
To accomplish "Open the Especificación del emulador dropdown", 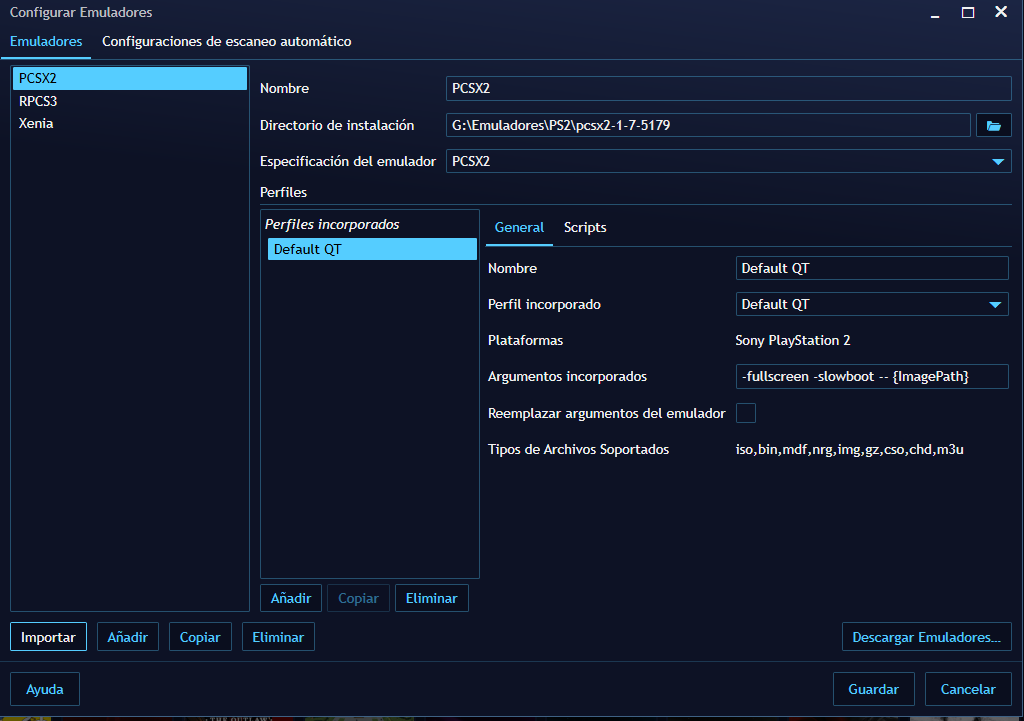I will tap(997, 161).
